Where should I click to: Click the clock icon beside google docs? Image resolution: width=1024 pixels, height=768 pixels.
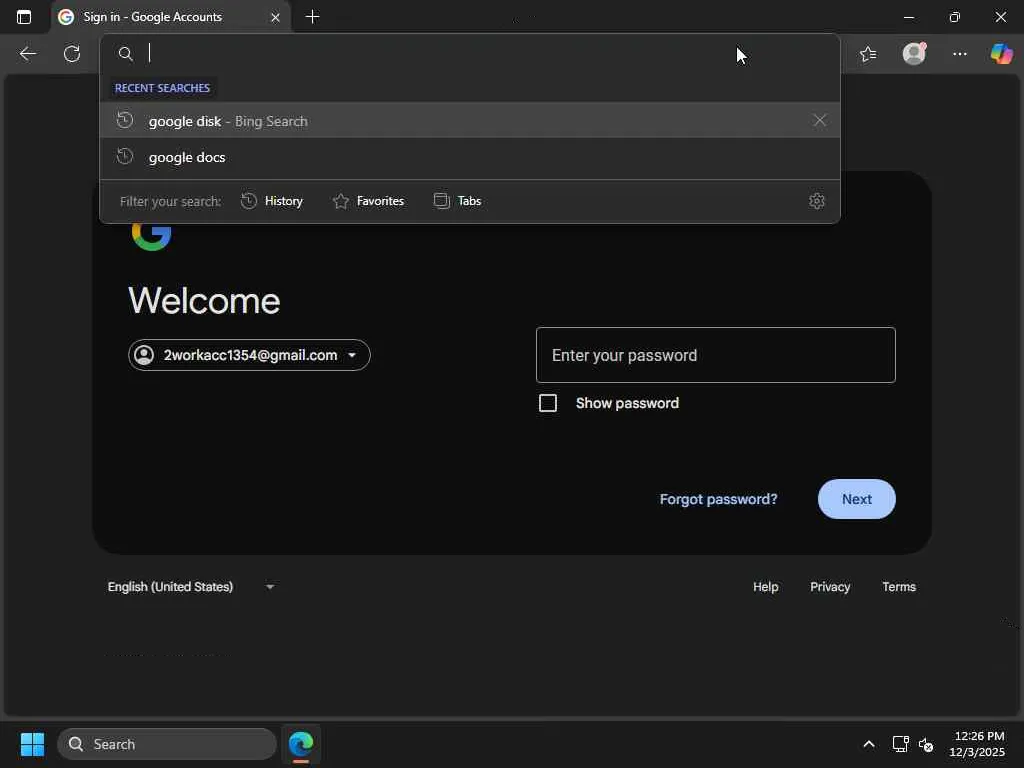(125, 156)
